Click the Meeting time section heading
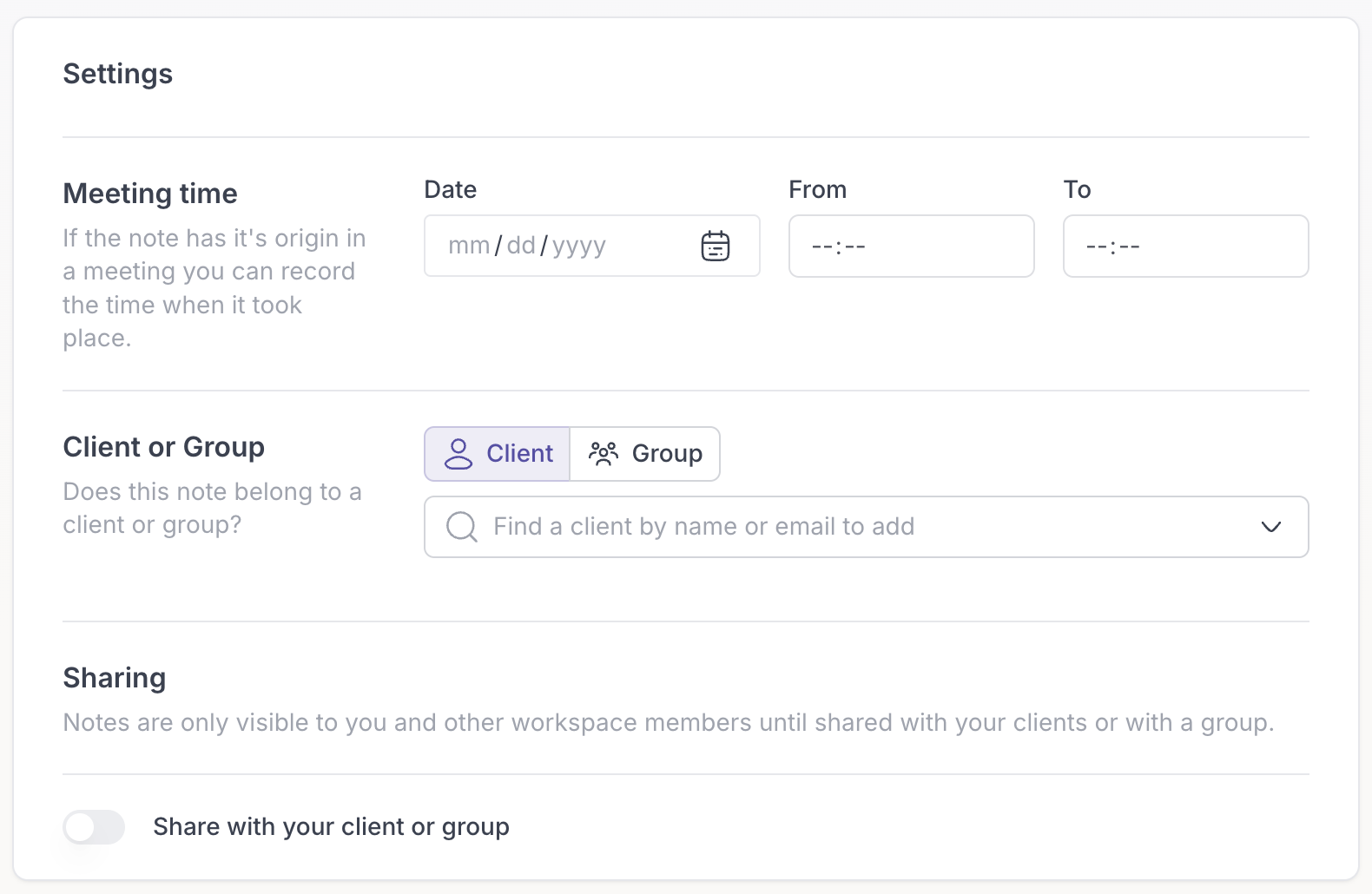Viewport: 1372px width, 894px height. tap(150, 194)
